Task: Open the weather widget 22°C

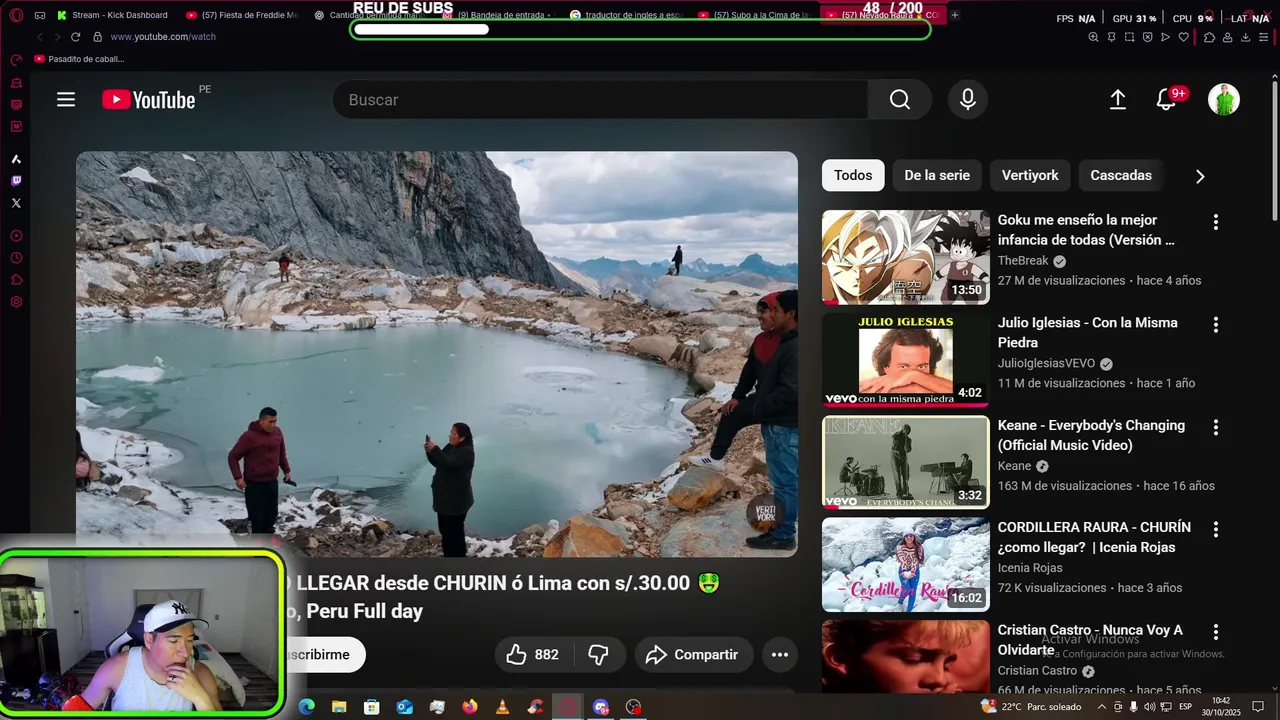Action: pyautogui.click(x=1031, y=707)
